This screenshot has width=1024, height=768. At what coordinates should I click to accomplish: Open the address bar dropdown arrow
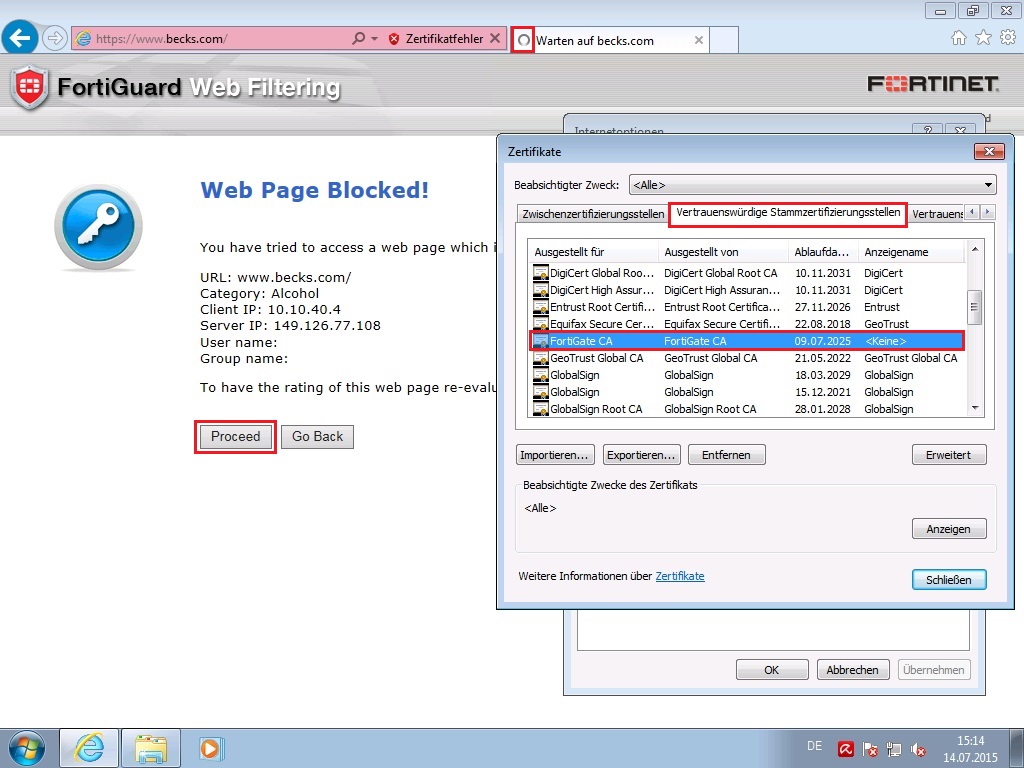pos(374,39)
